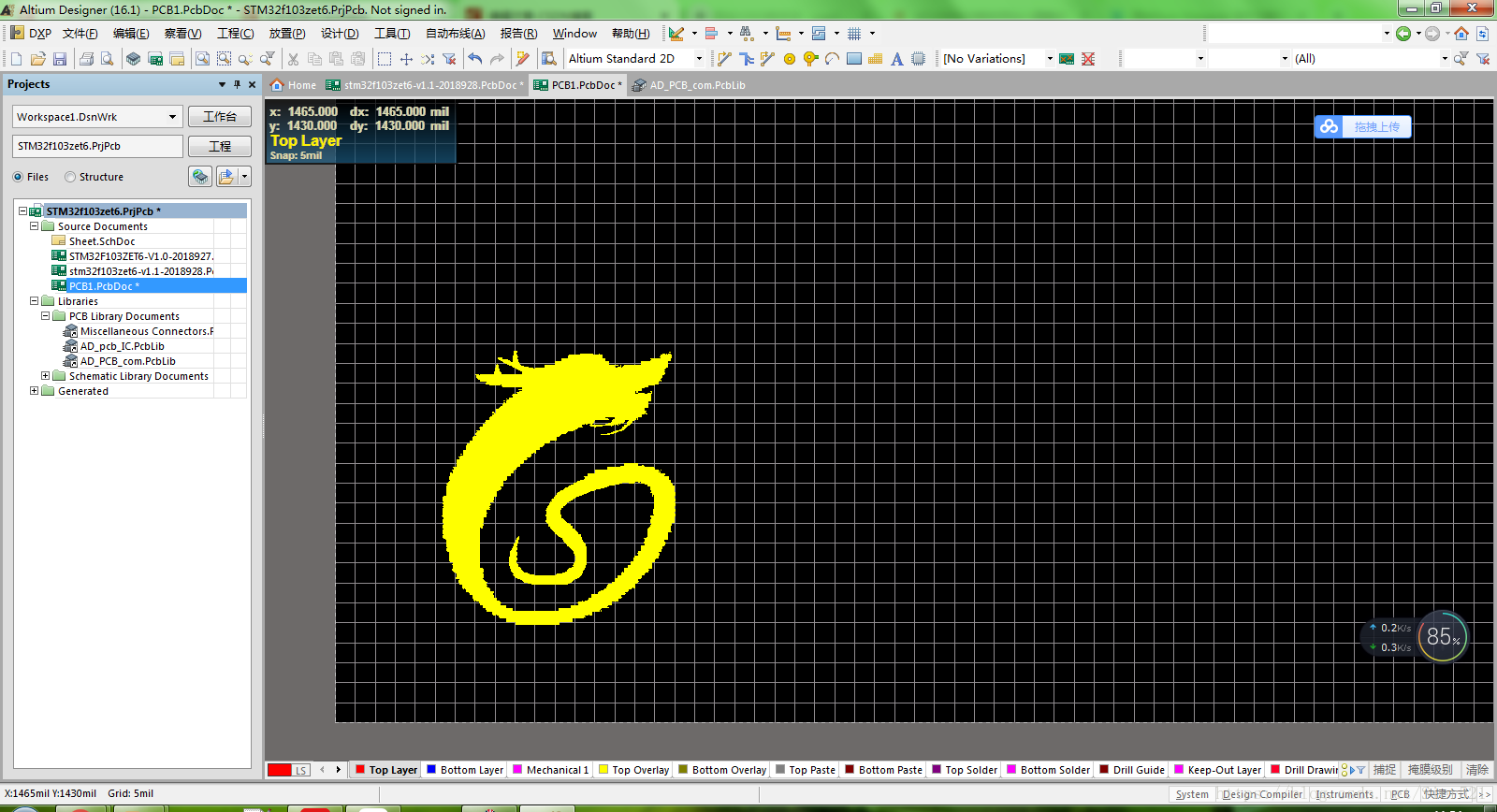Viewport: 1497px width, 812px height.
Task: Collapse the Libraries folder
Action: click(x=35, y=301)
